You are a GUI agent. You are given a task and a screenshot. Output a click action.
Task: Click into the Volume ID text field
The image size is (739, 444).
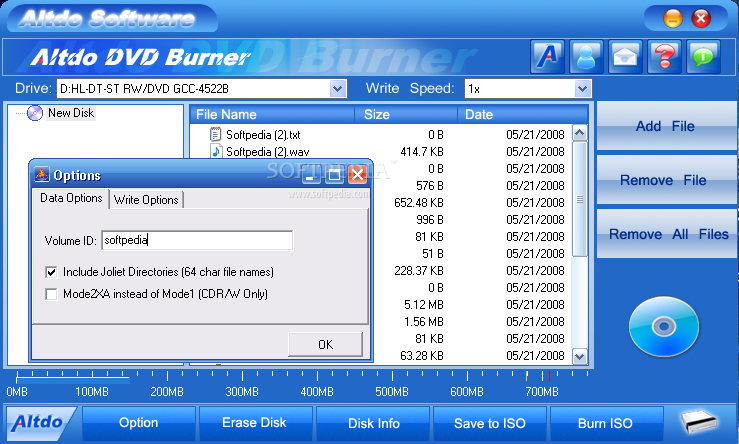pyautogui.click(x=197, y=240)
